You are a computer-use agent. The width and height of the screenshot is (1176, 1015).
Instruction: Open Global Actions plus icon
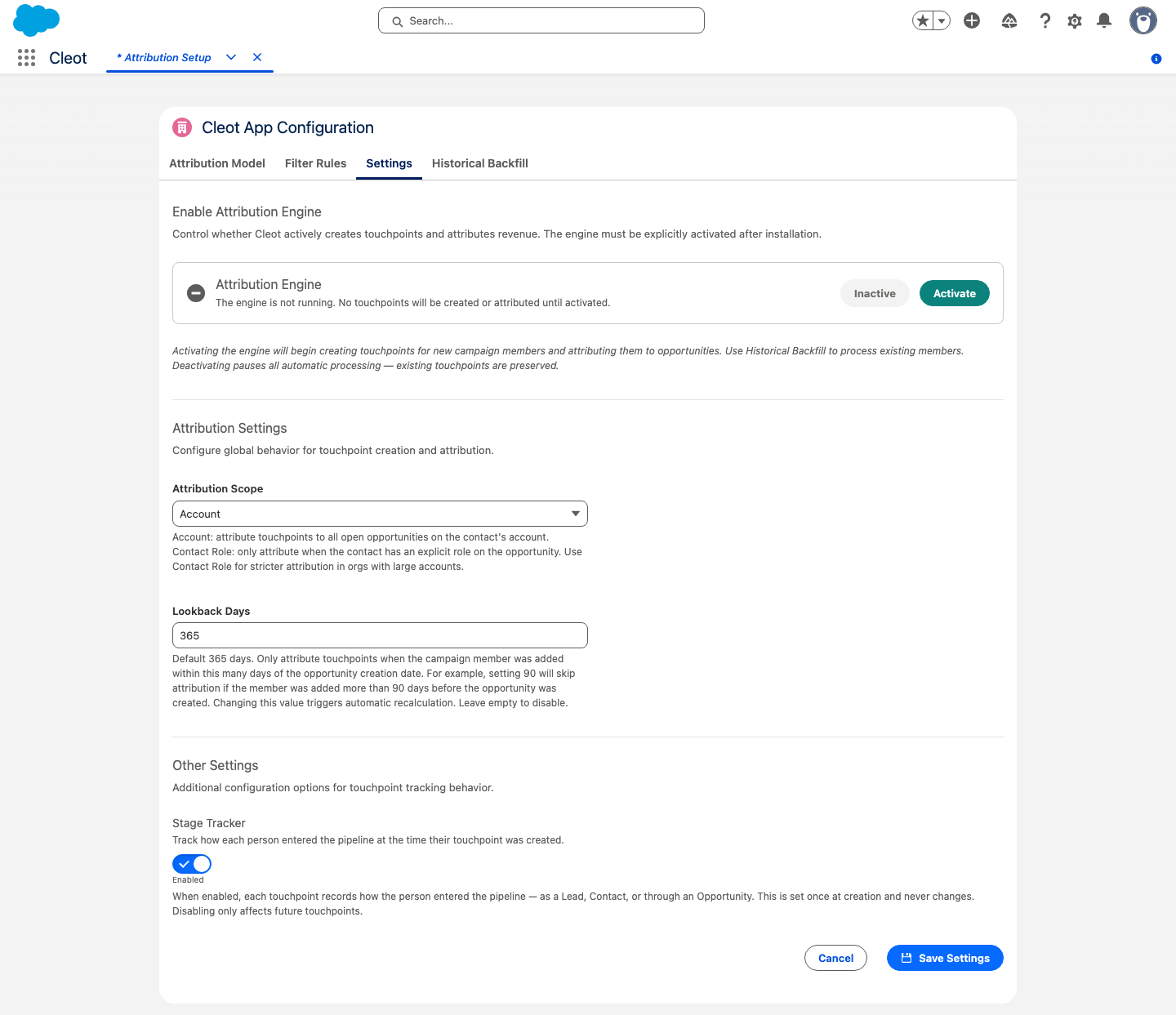click(972, 20)
